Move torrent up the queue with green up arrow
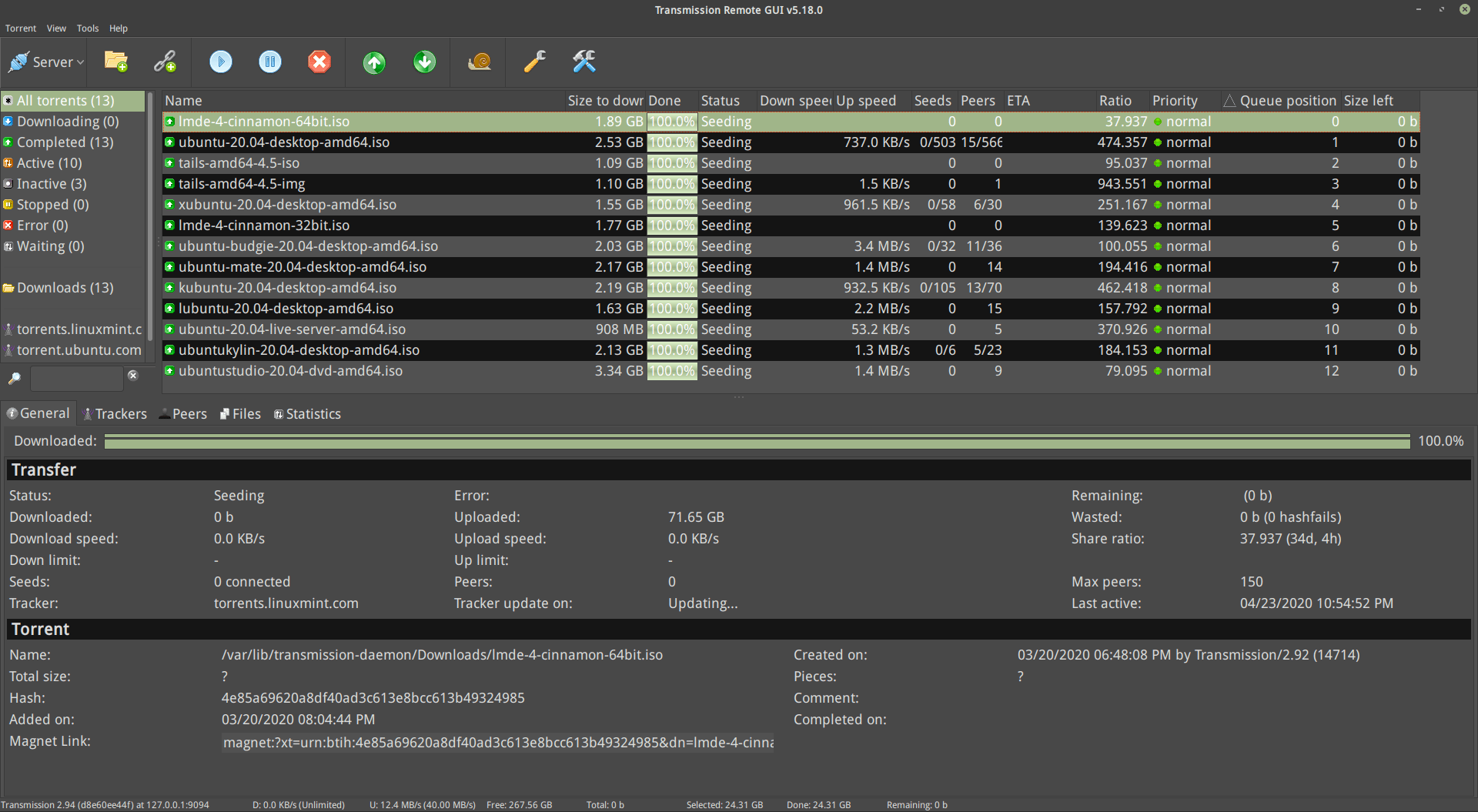This screenshot has width=1478, height=812. [375, 62]
